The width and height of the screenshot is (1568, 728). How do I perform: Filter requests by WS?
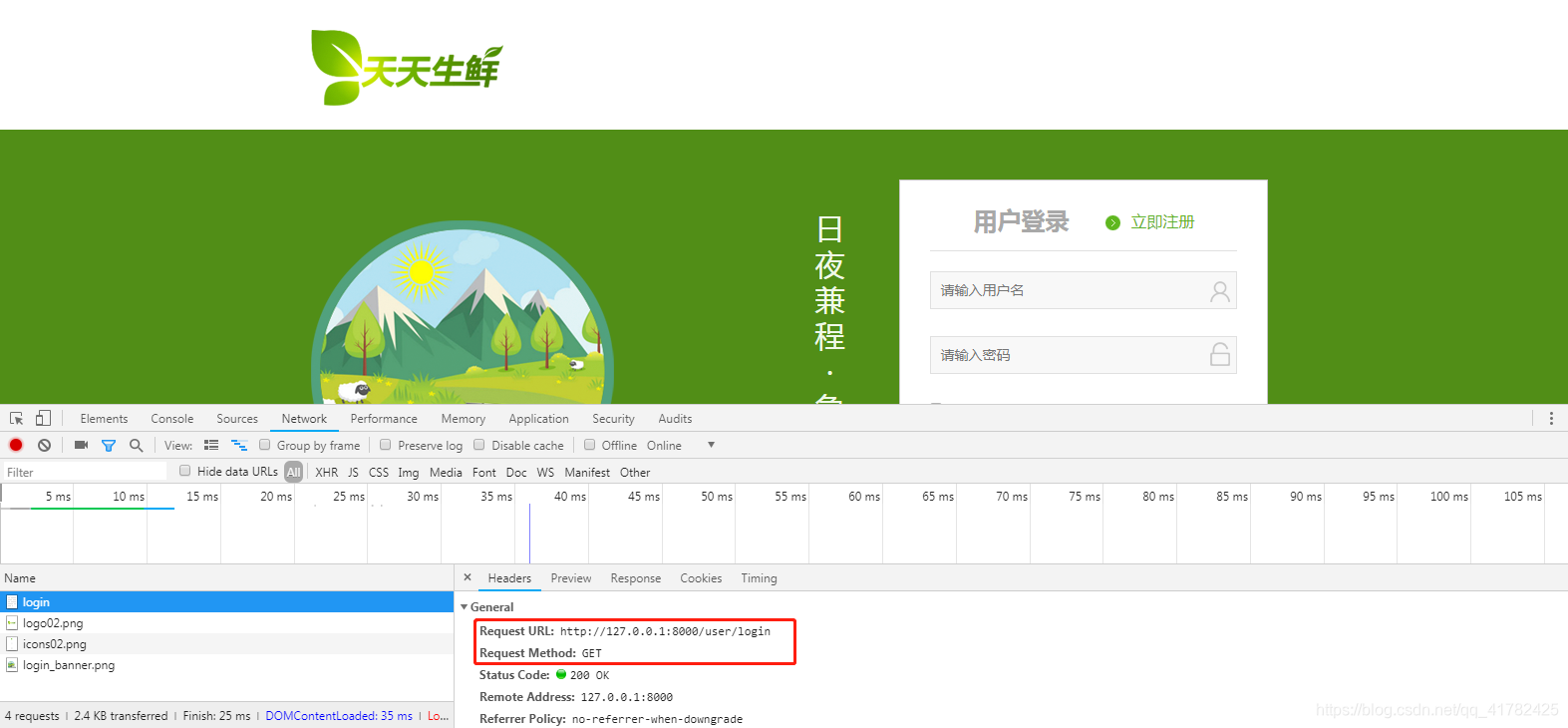[545, 473]
